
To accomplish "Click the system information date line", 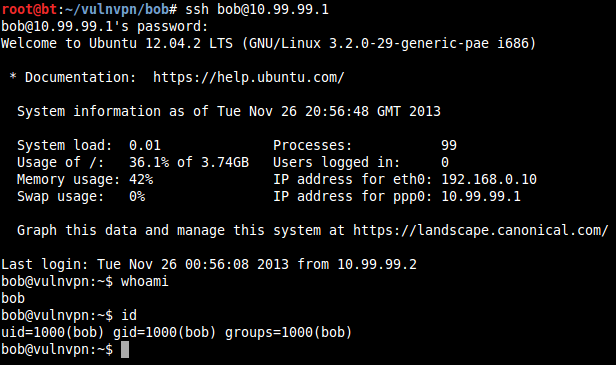I will [x=229, y=111].
